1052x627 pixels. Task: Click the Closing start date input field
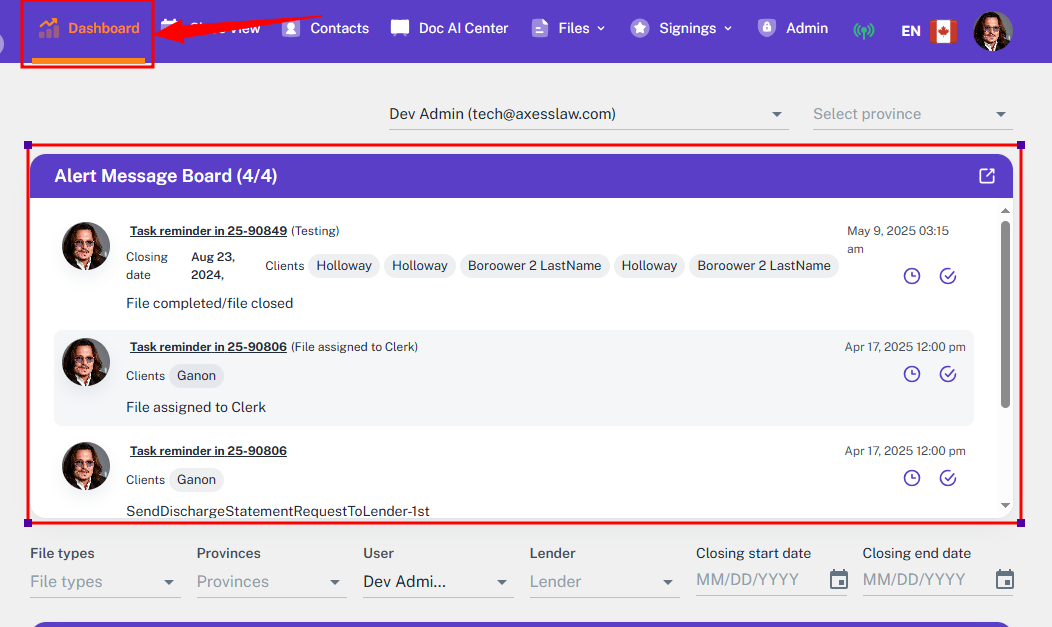point(758,580)
